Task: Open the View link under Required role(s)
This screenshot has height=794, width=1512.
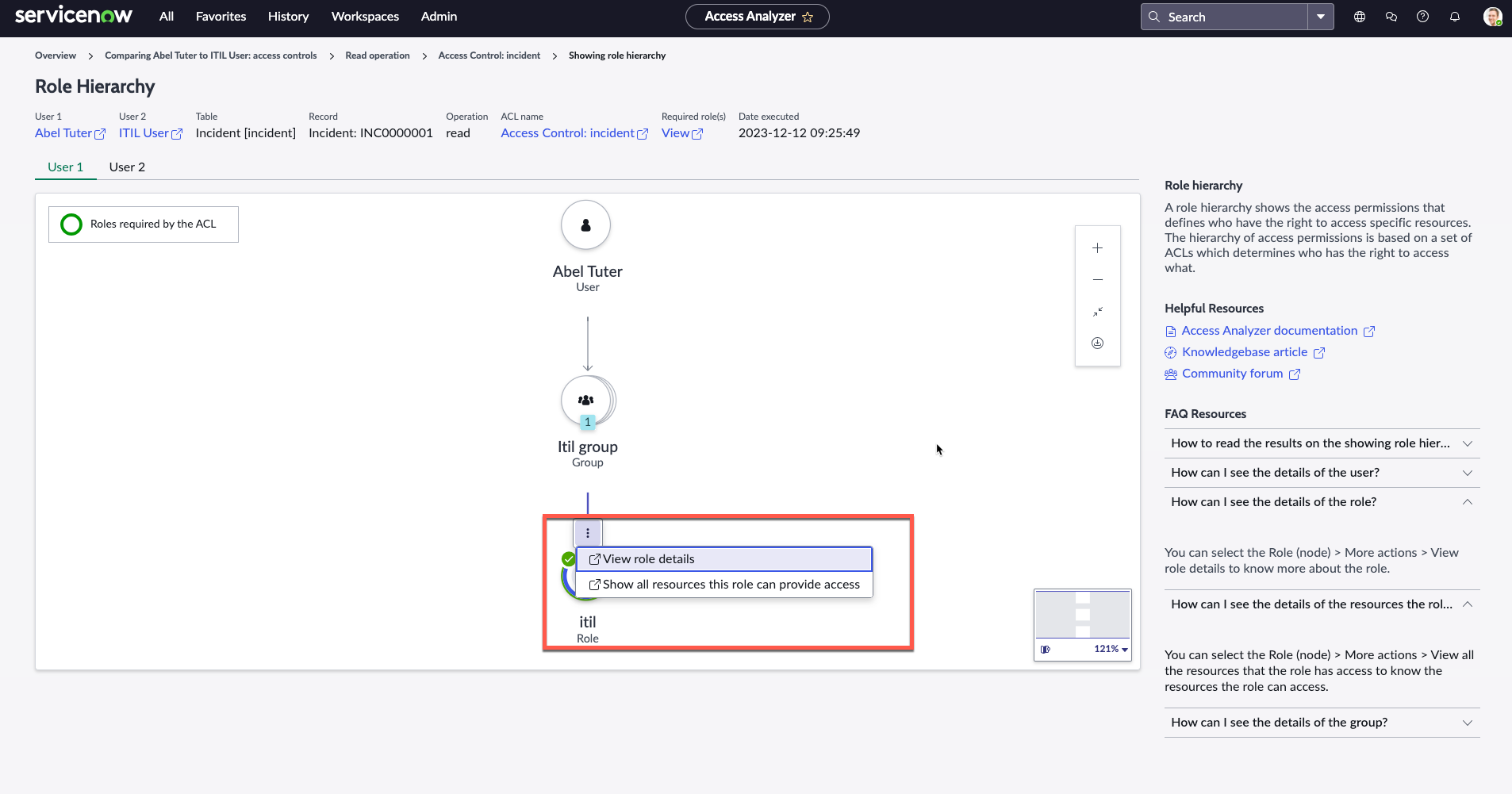Action: click(x=682, y=133)
